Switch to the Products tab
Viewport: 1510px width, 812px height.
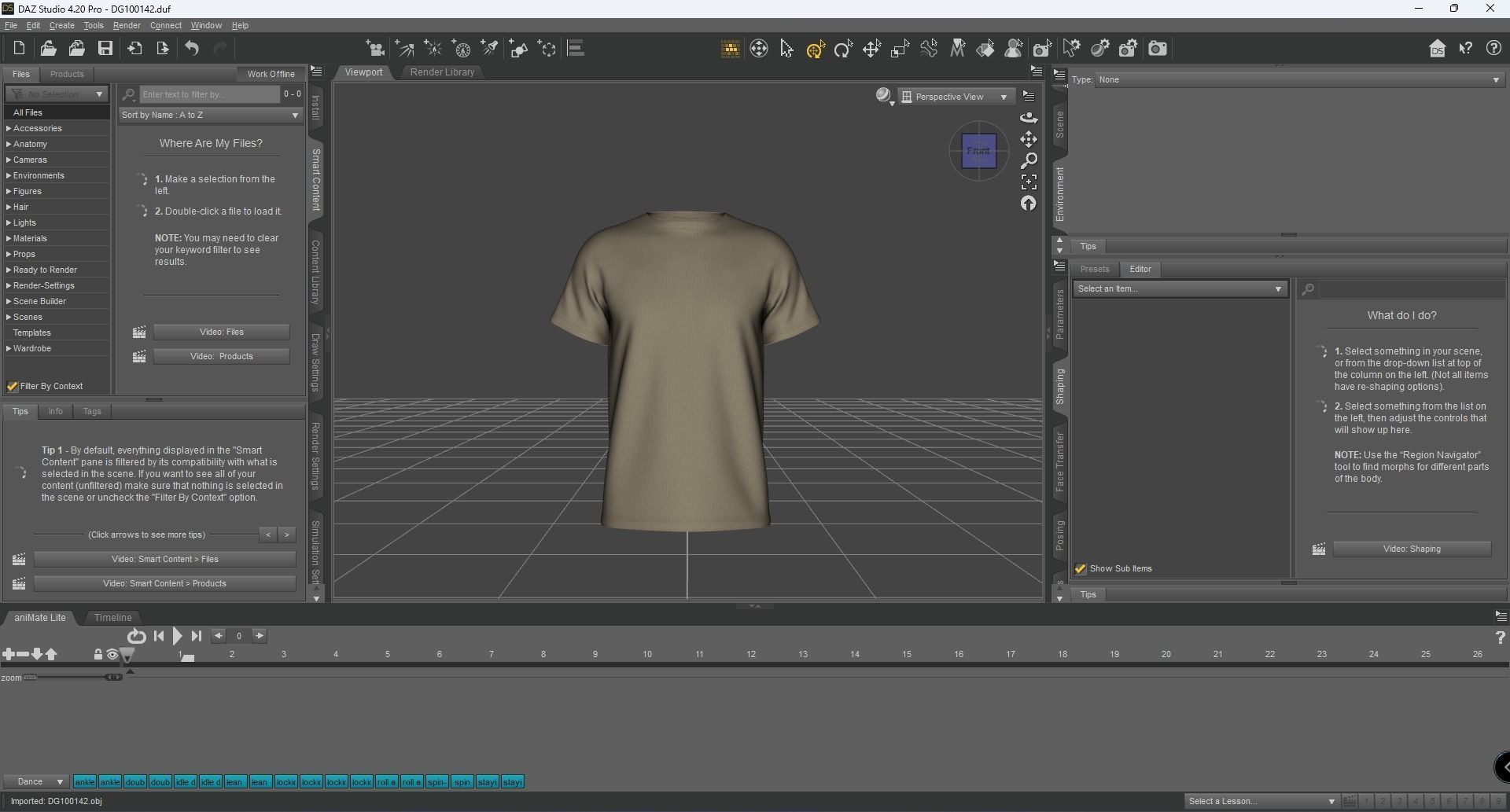click(x=67, y=74)
